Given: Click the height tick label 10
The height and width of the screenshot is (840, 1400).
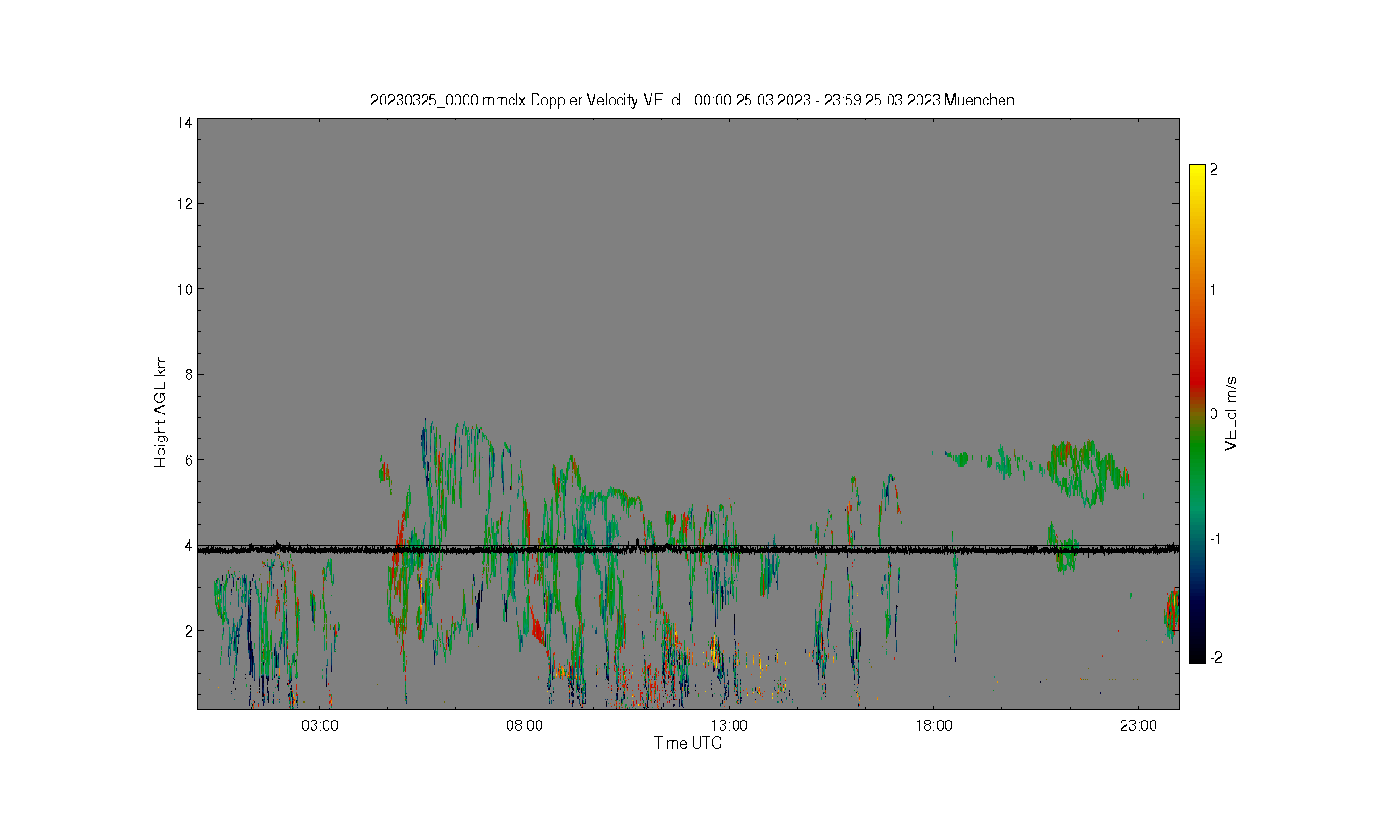Looking at the screenshot, I should [x=185, y=289].
